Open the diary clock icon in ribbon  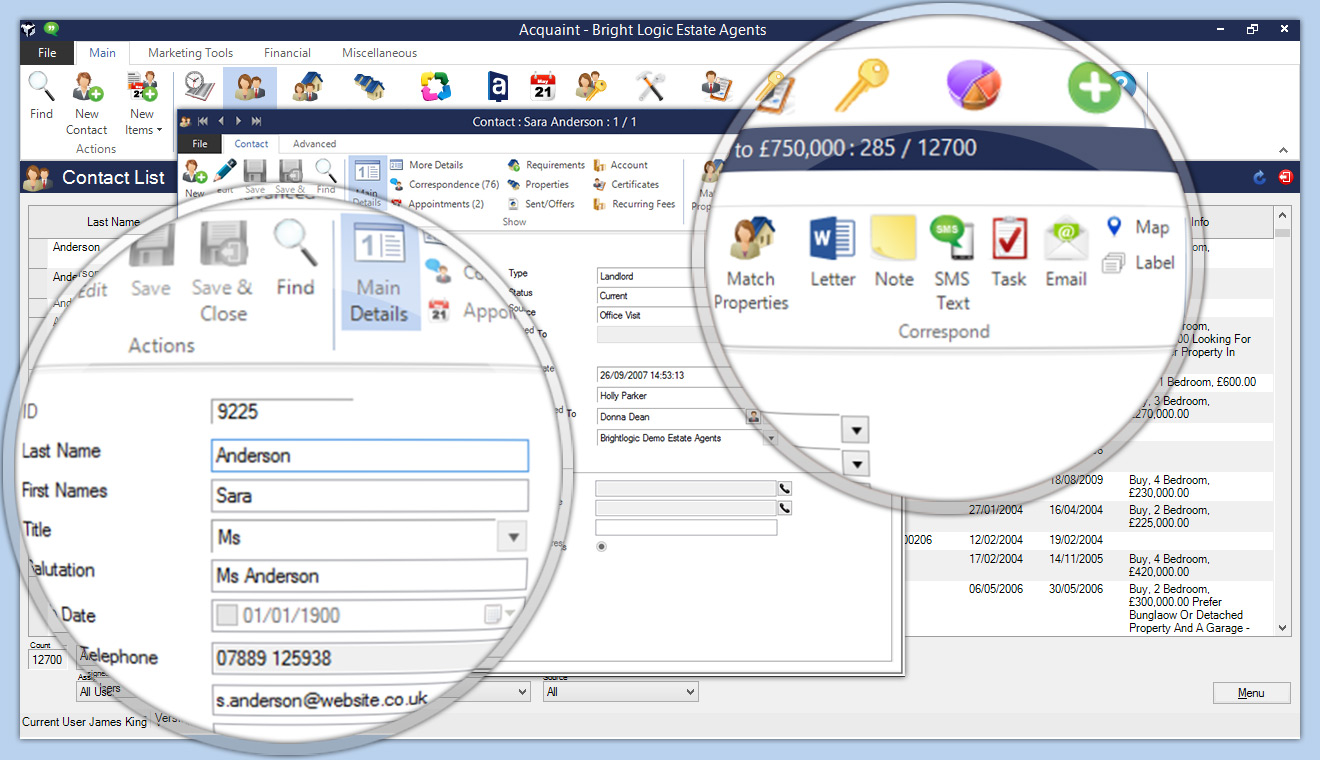(x=200, y=87)
